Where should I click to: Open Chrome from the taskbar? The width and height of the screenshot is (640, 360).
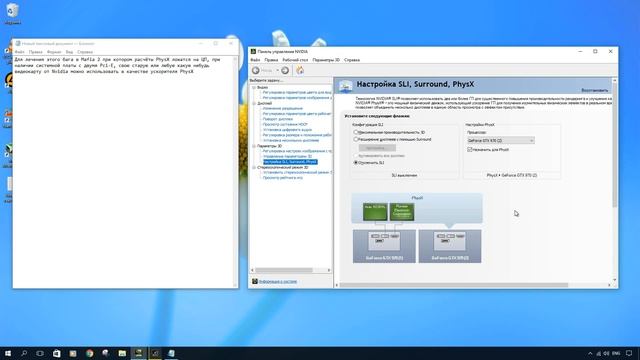pyautogui.click(x=89, y=353)
